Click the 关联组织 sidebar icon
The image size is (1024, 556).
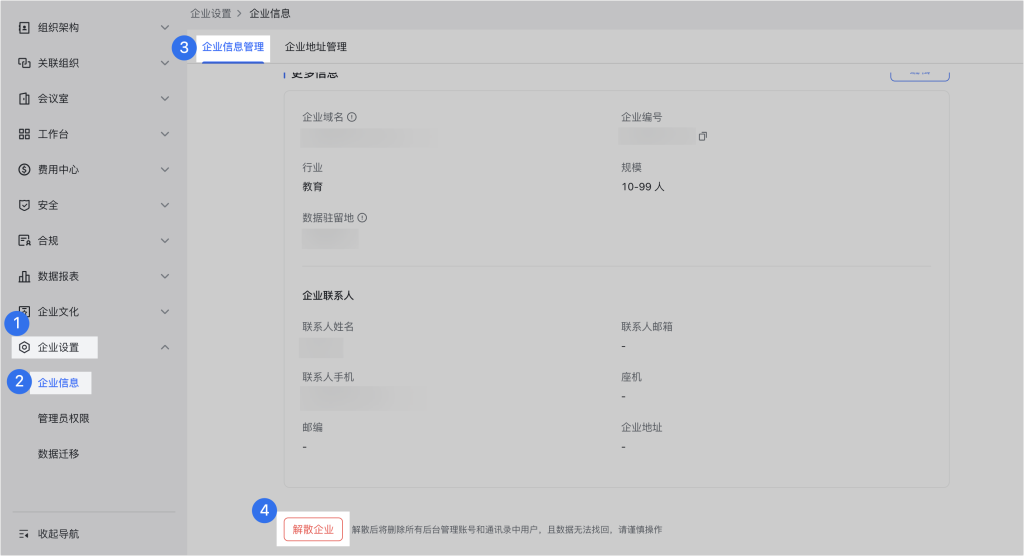24,63
